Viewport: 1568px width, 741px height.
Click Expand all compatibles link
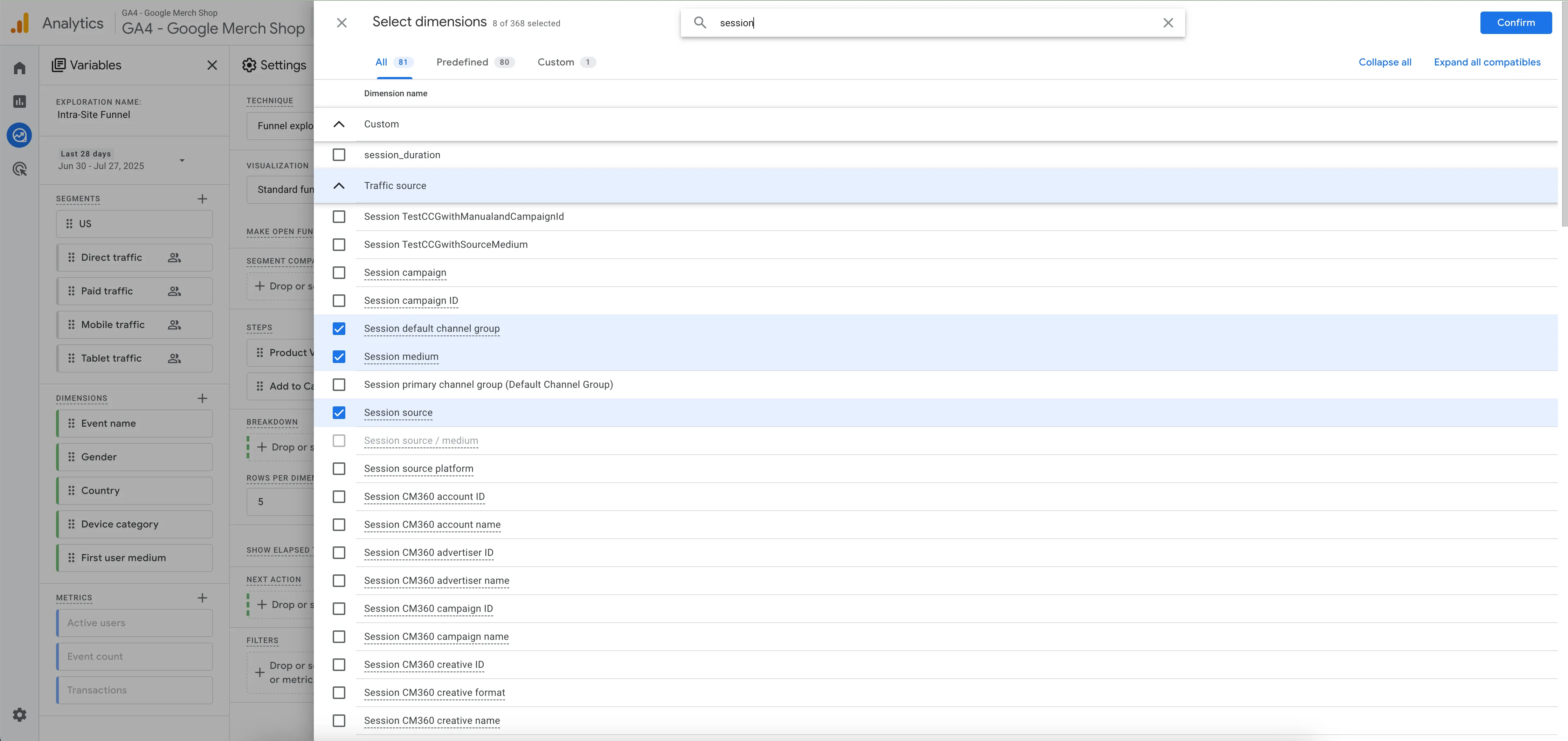coord(1486,62)
